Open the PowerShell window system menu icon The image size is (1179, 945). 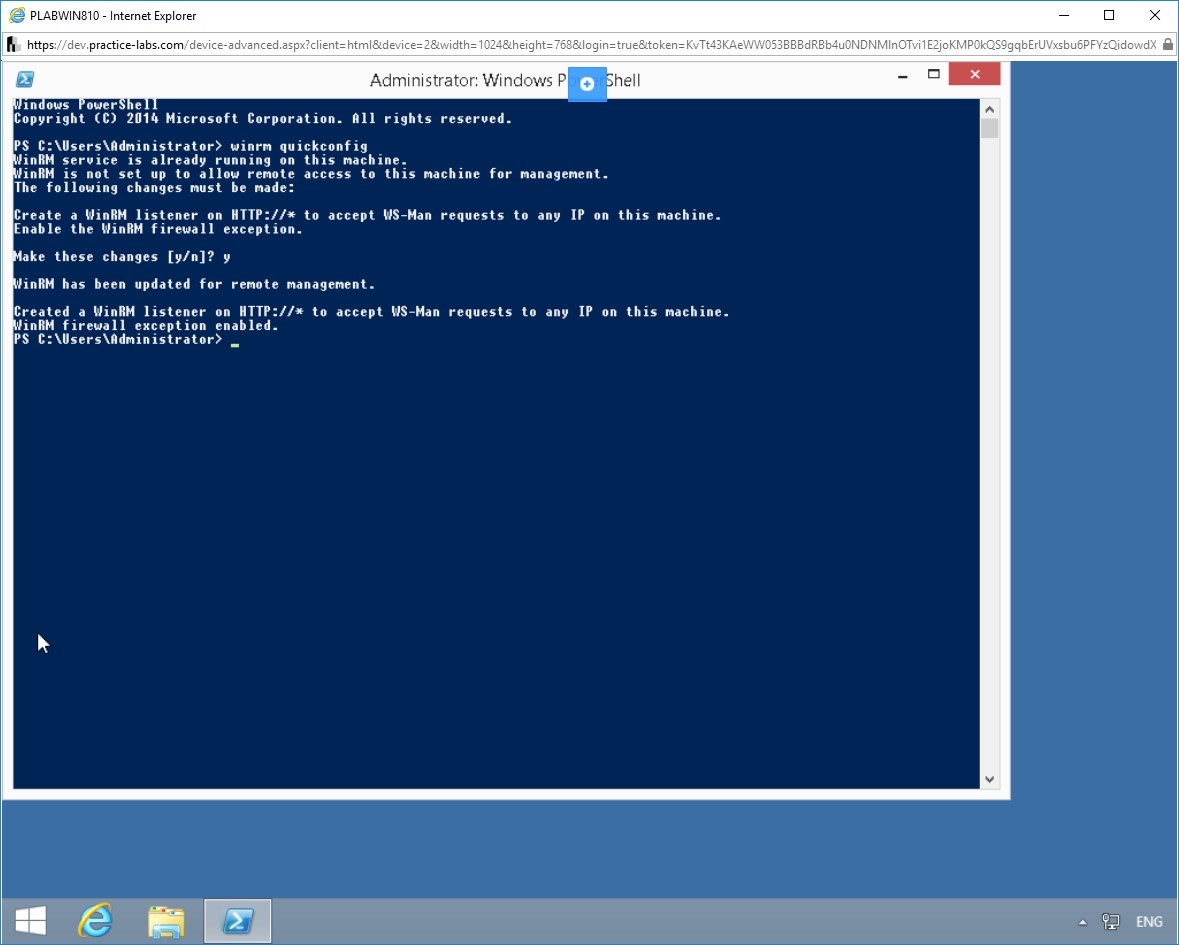(x=25, y=80)
